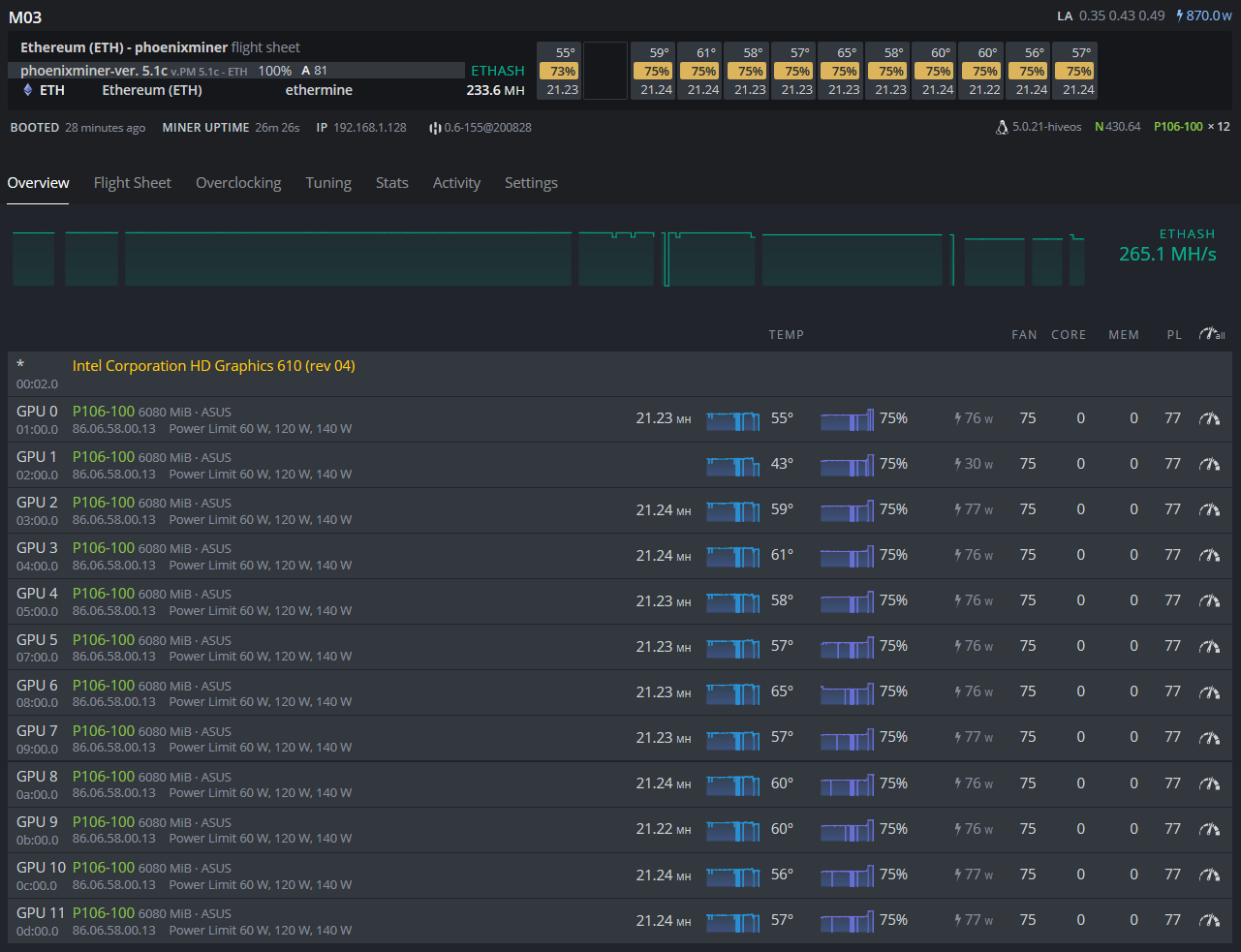Click GPU 3 hashrate 21.24 MH
The image size is (1241, 952).
(x=664, y=556)
